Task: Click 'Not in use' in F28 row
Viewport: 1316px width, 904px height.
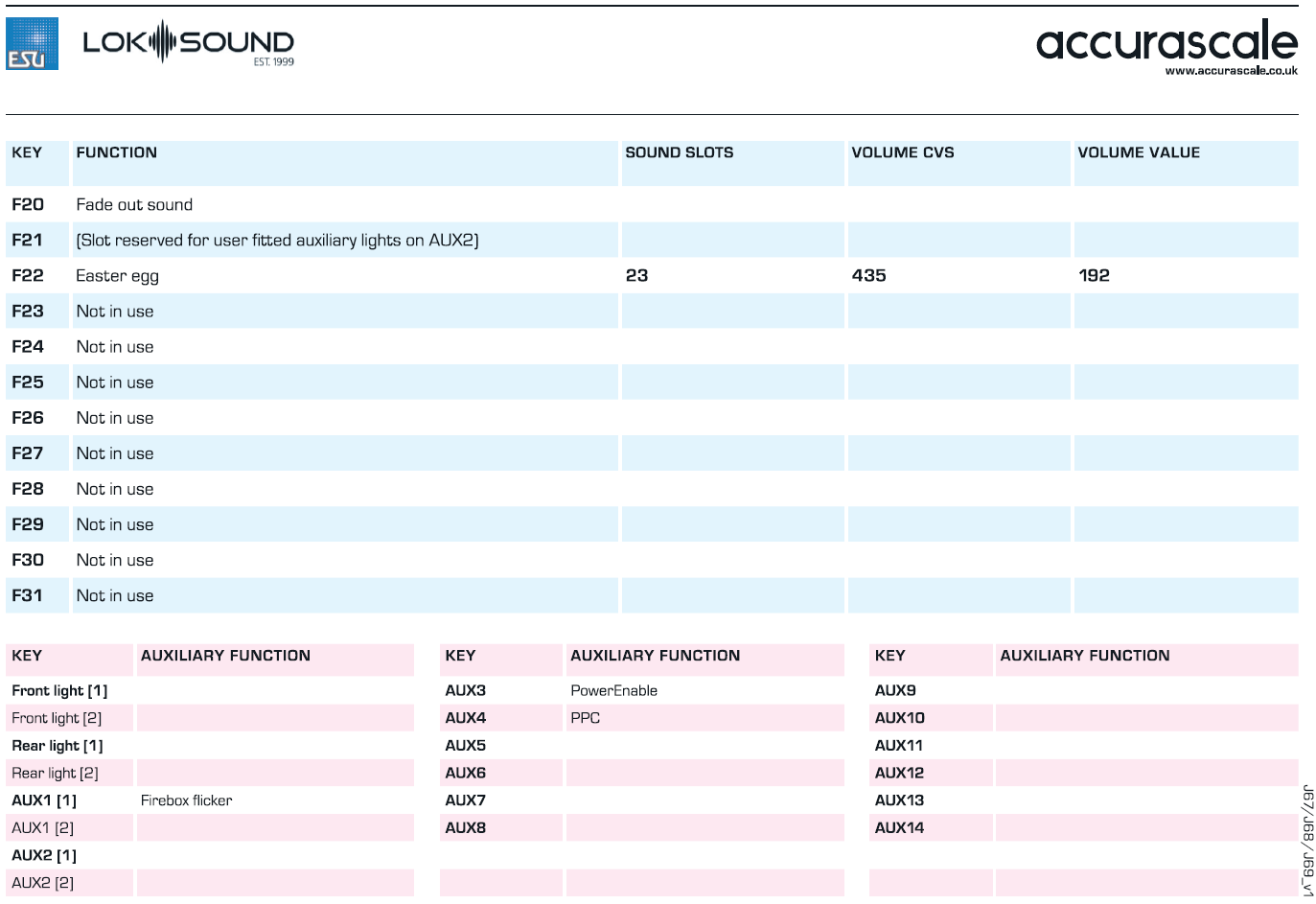Action: (x=115, y=488)
